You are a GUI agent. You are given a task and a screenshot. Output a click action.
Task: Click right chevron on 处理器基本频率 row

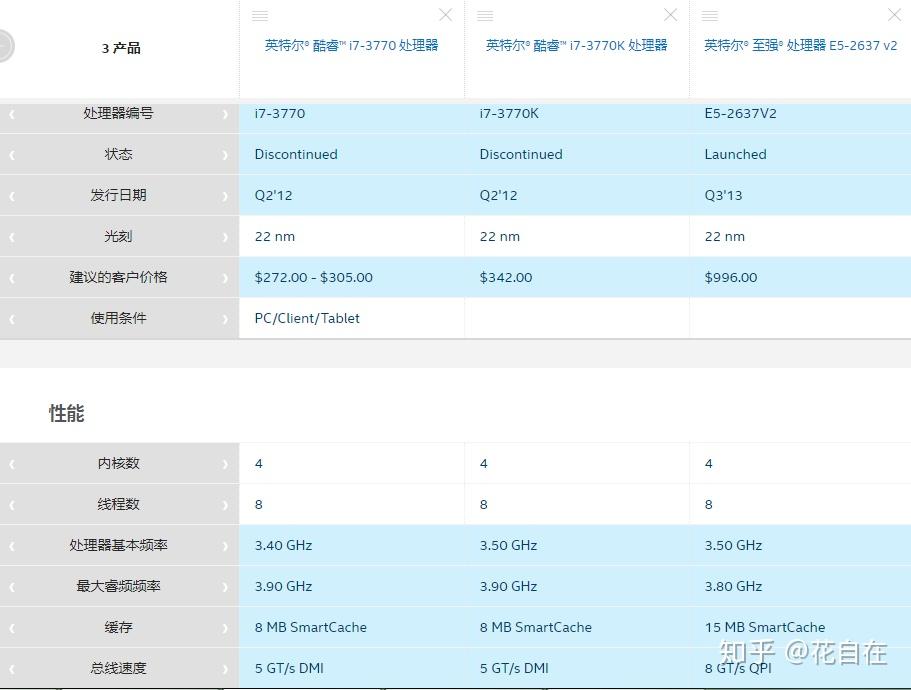(x=225, y=546)
